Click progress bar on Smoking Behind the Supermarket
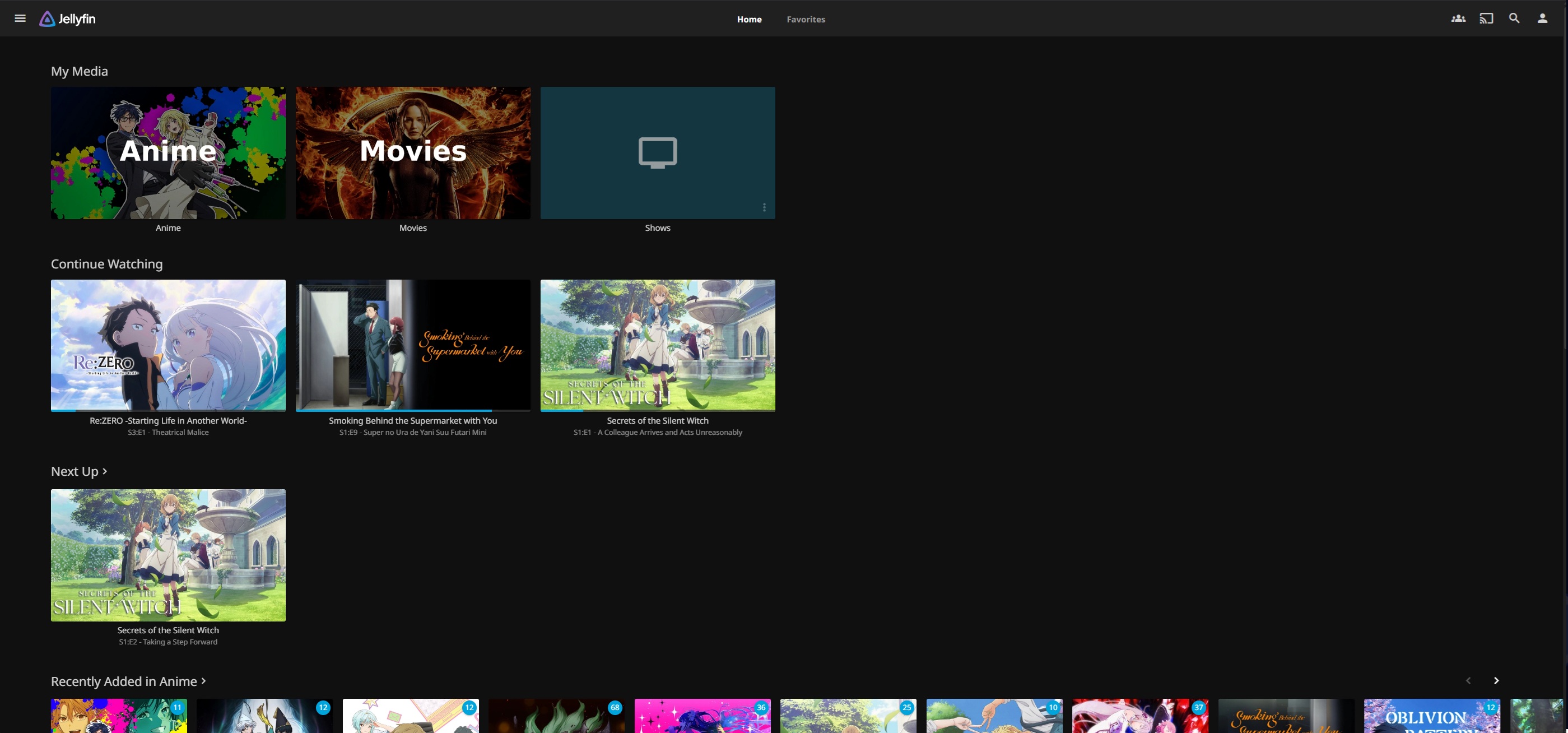The image size is (1568, 733). 413,410
